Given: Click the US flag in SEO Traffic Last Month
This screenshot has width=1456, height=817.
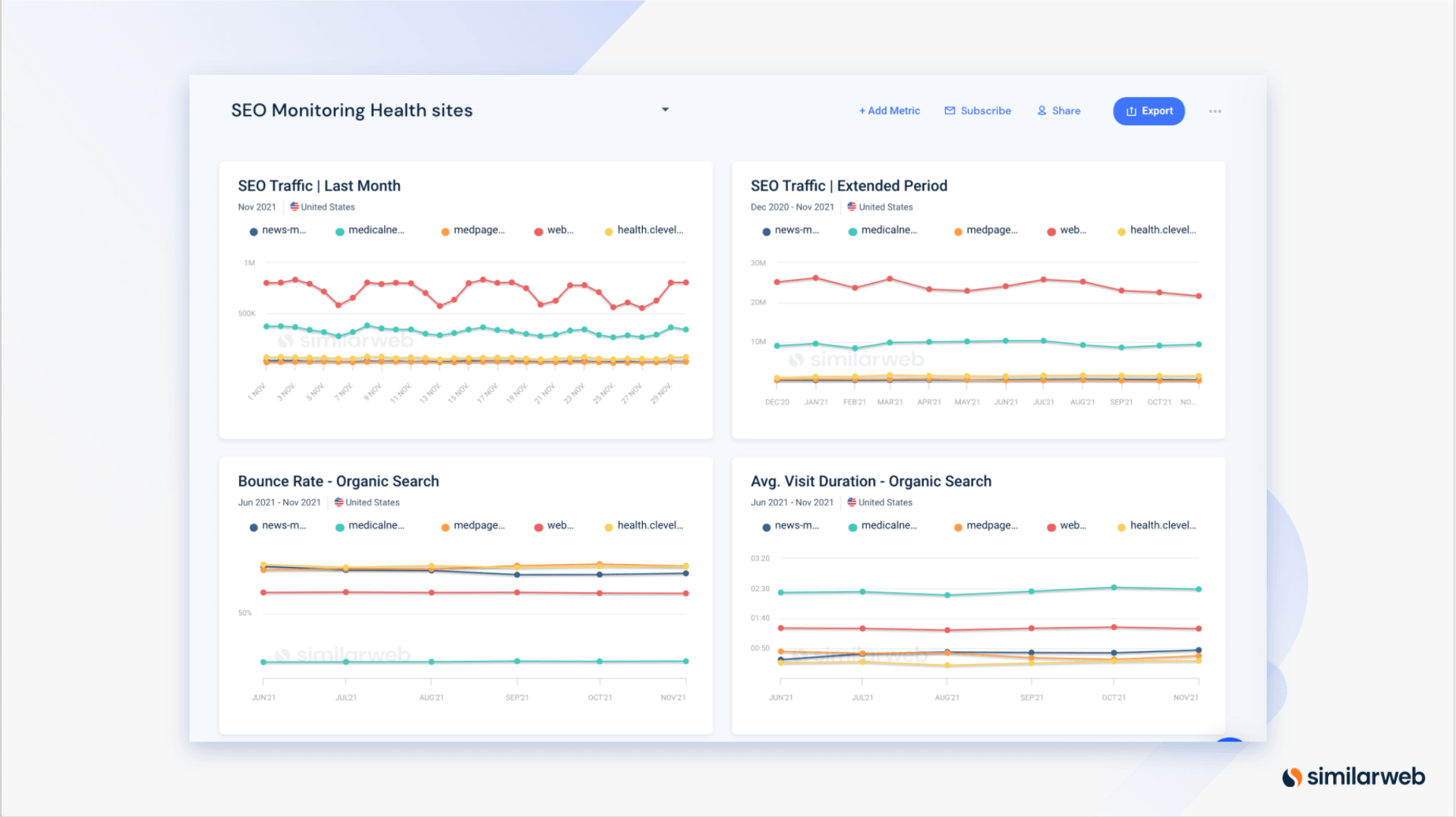Looking at the screenshot, I should [x=294, y=207].
